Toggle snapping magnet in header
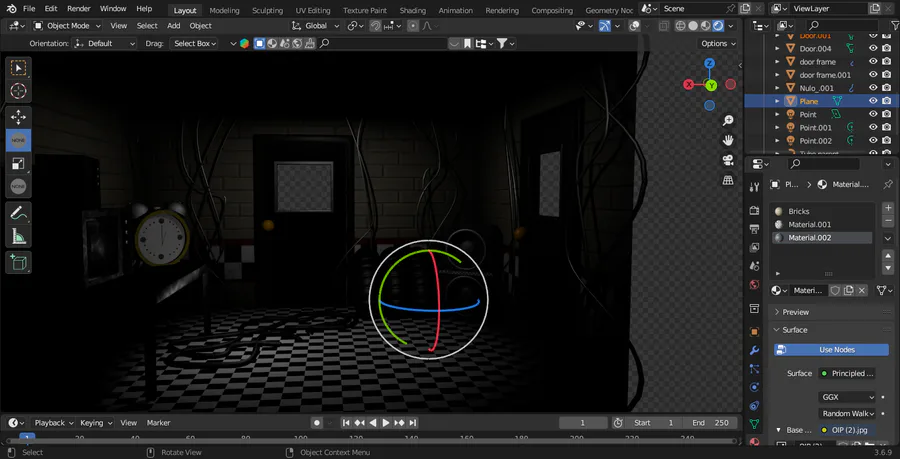Screen dimensions: 900x459 point(375,26)
